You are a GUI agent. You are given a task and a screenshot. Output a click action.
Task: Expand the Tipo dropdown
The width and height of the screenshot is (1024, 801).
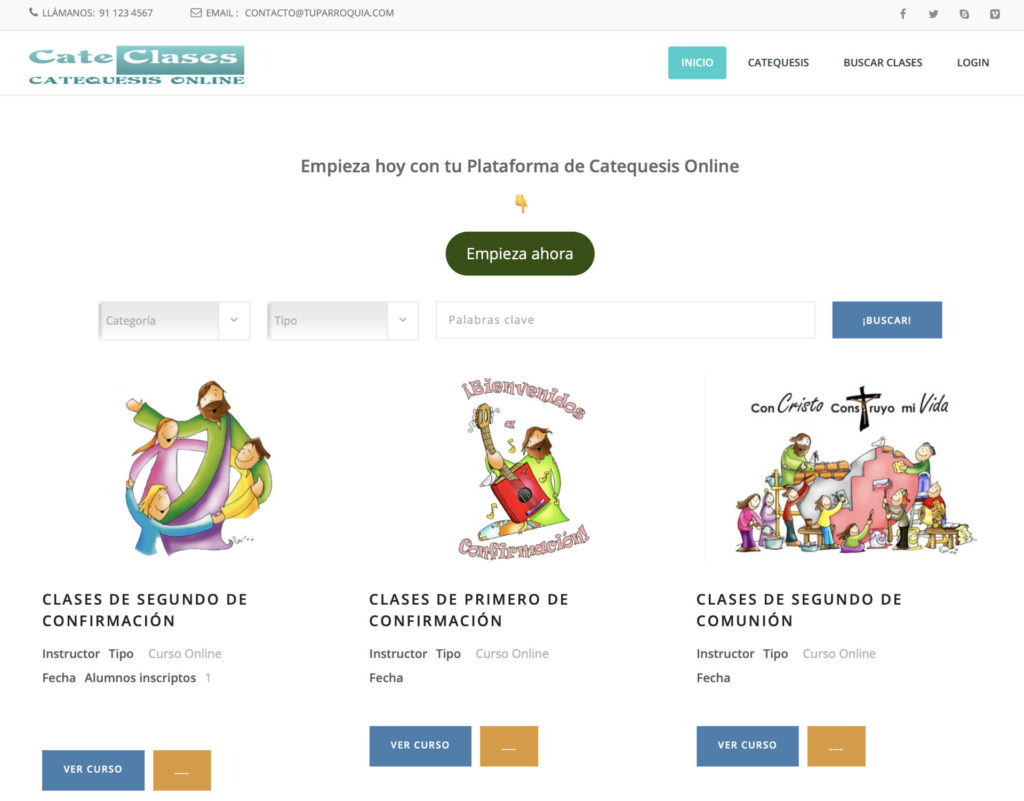pyautogui.click(x=343, y=321)
